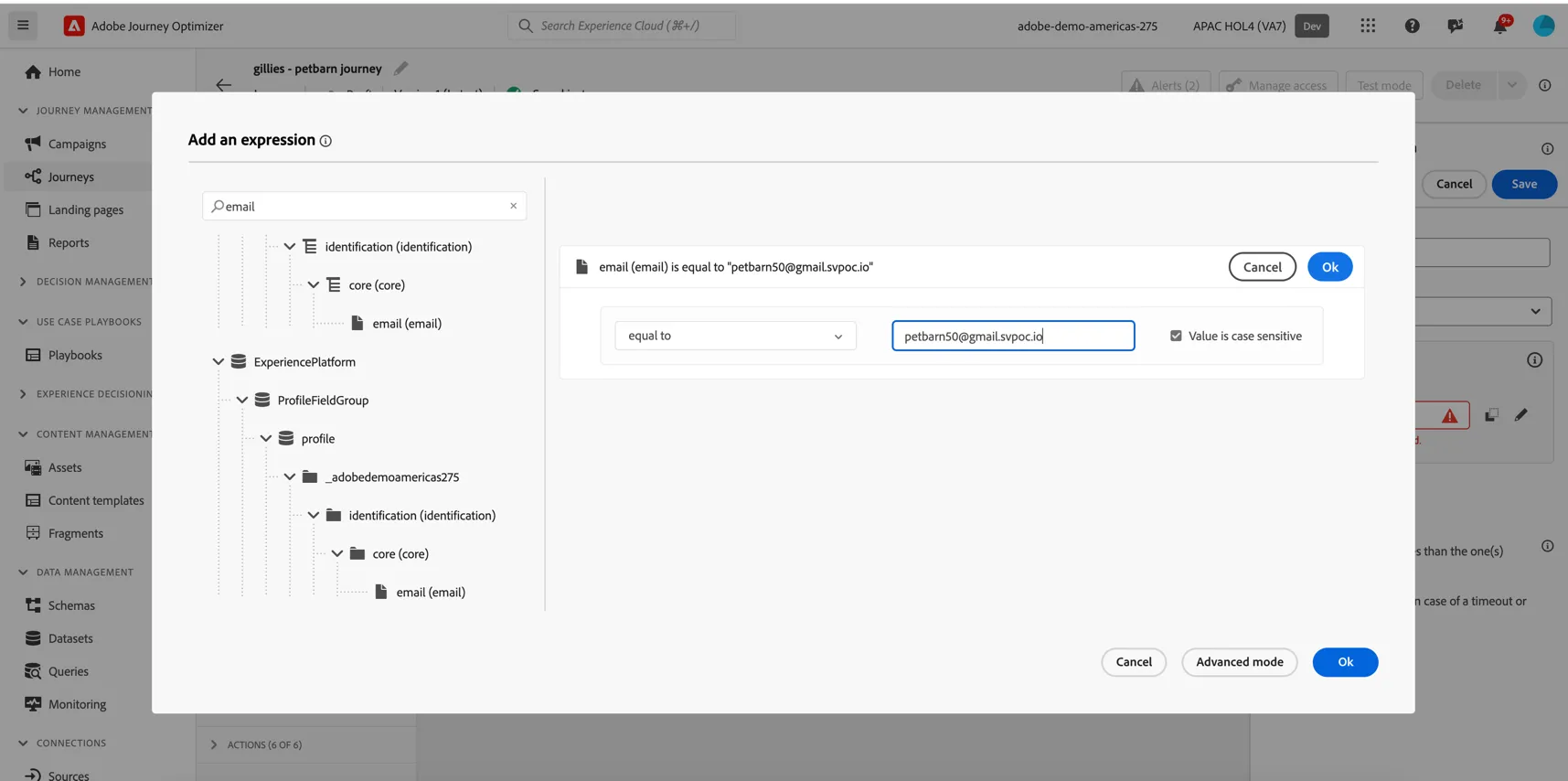Open the feedback chat icon
The height and width of the screenshot is (781, 1568).
point(1456,26)
